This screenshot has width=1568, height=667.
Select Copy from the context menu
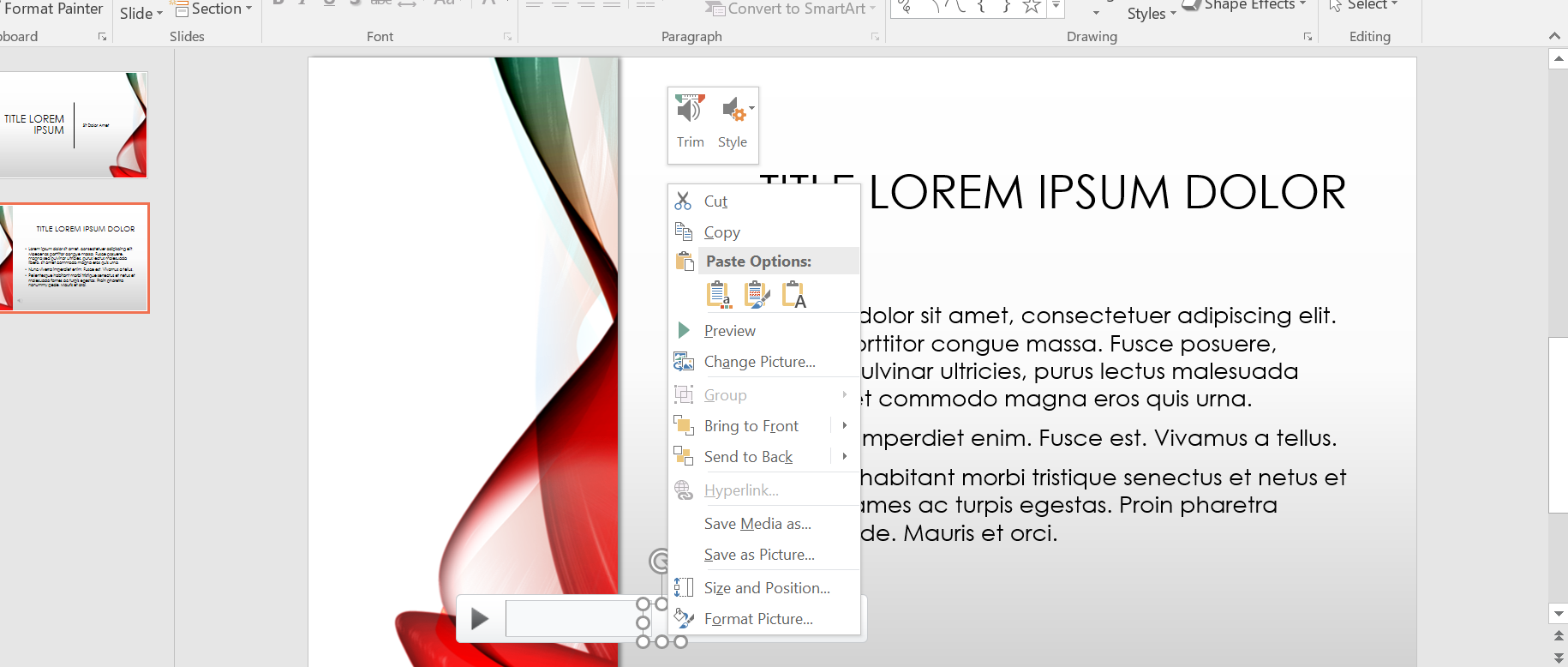coord(721,232)
